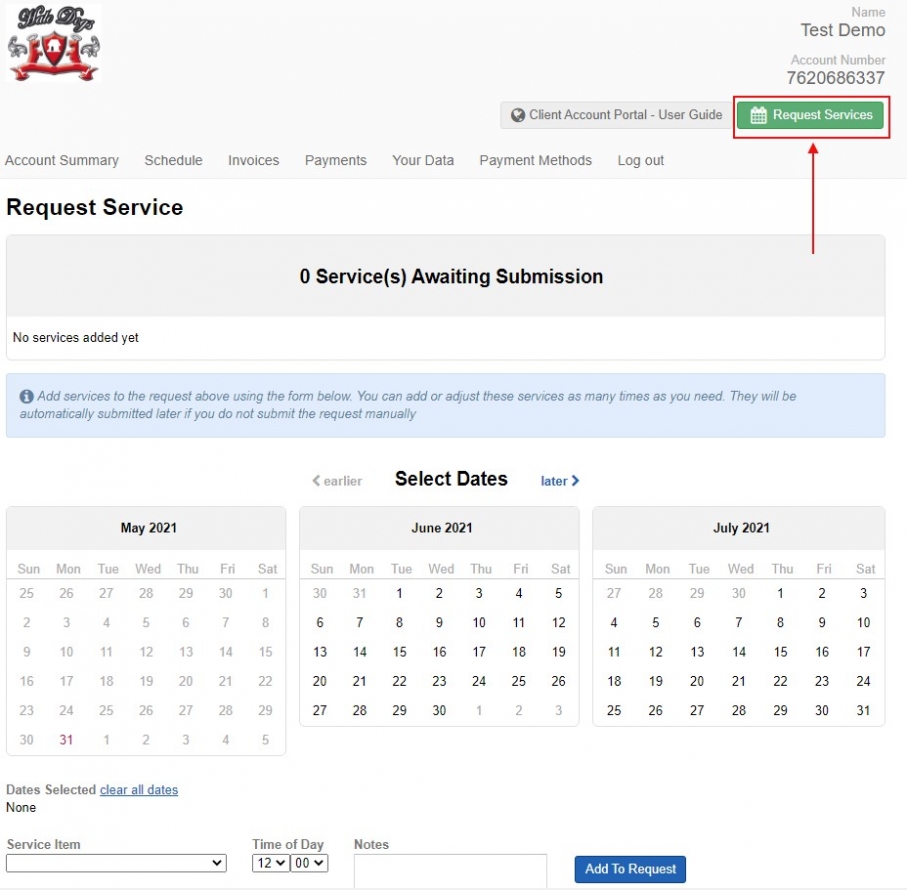
Task: Open the Payments menu item
Action: tap(335, 160)
